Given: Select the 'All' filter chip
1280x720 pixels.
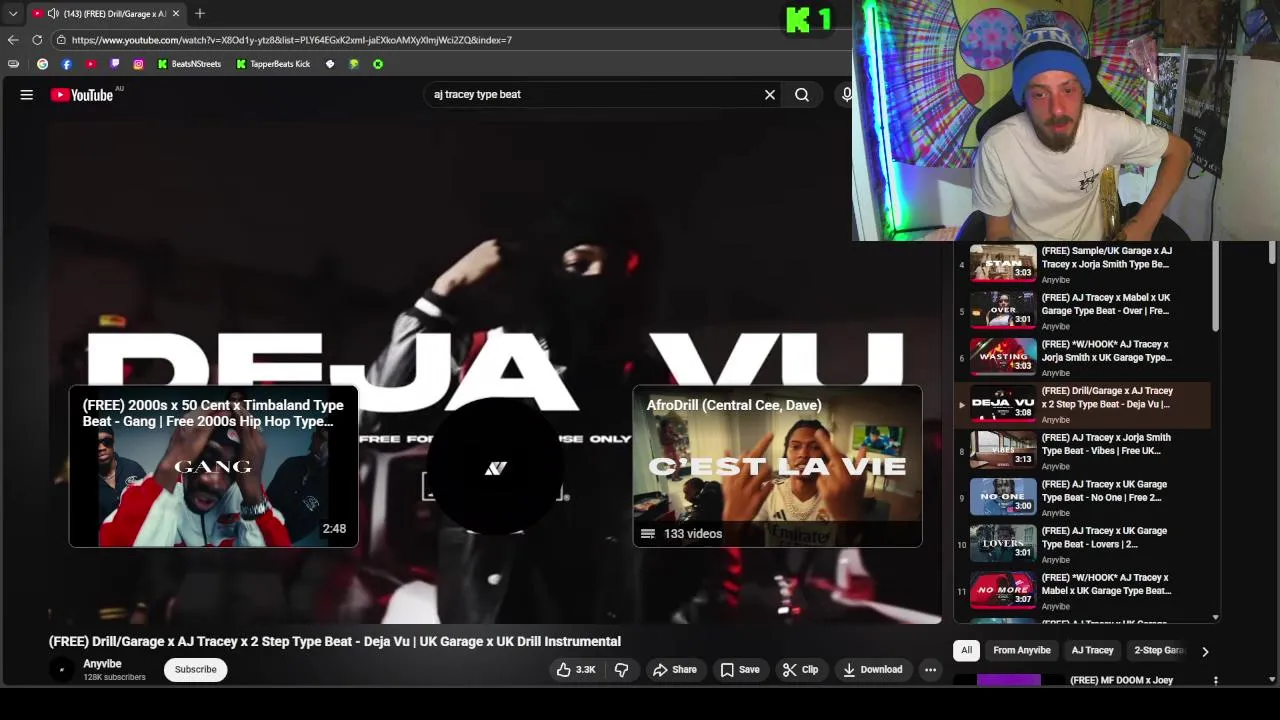Looking at the screenshot, I should coord(966,651).
